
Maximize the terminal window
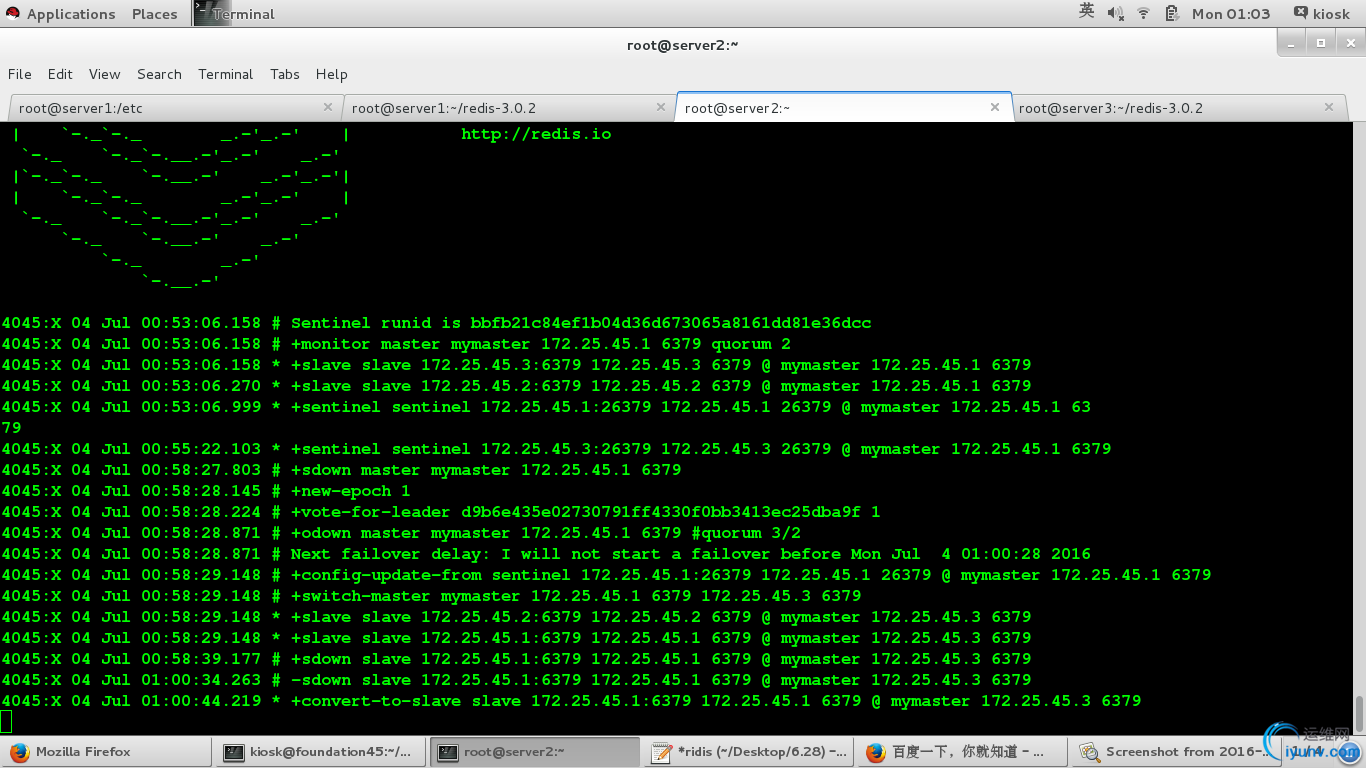pos(1320,43)
